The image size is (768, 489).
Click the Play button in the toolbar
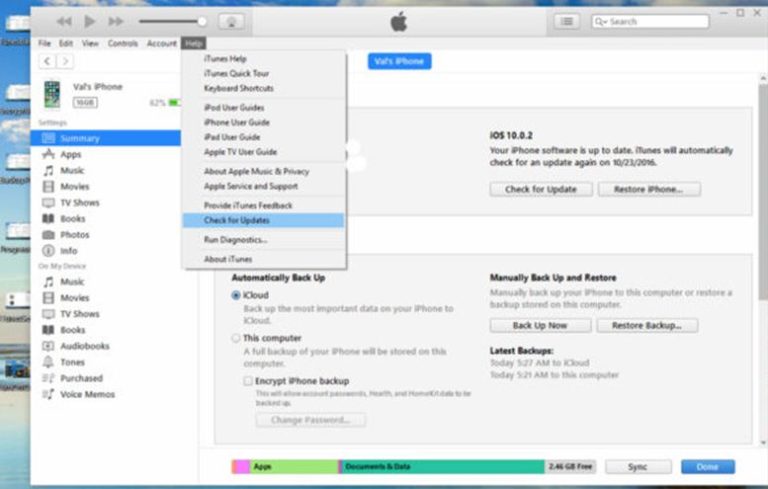tap(90, 21)
